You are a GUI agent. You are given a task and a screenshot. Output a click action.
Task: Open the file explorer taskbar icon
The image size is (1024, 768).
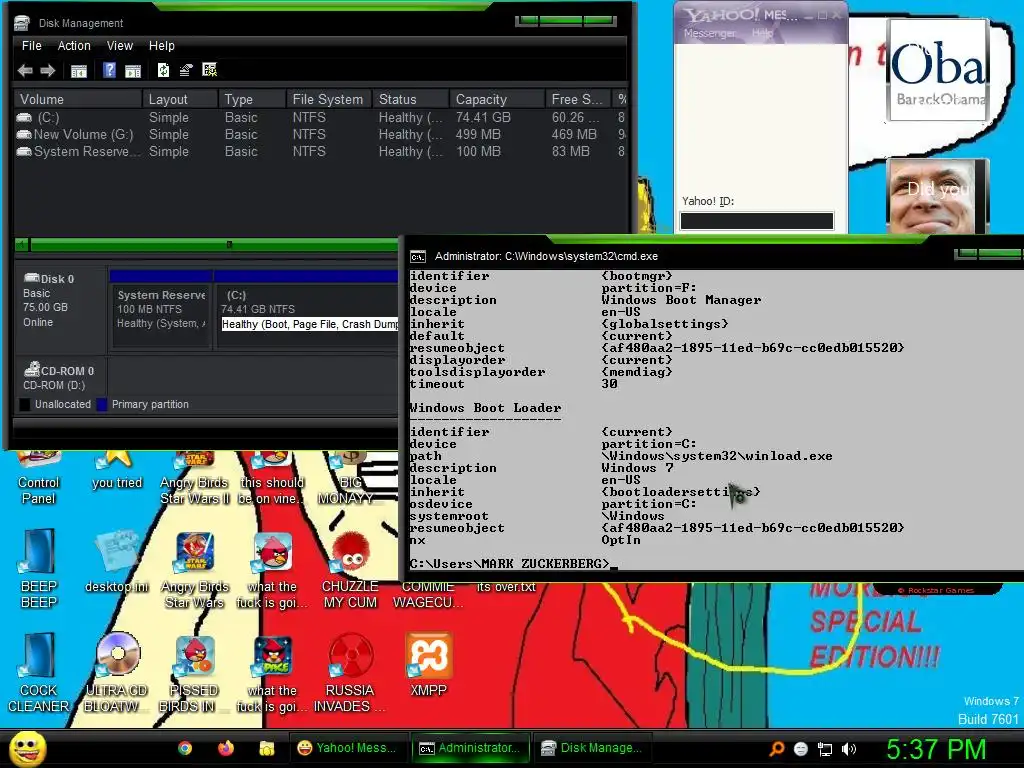[x=266, y=748]
